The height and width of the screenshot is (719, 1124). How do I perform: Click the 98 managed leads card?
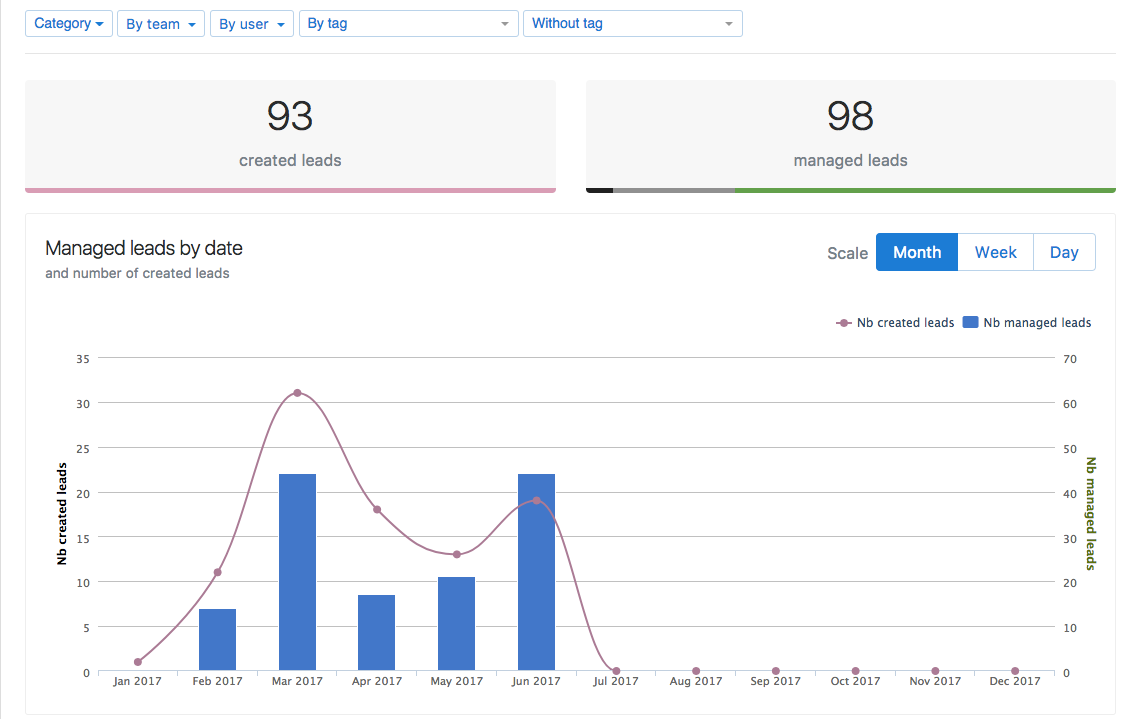click(x=850, y=133)
